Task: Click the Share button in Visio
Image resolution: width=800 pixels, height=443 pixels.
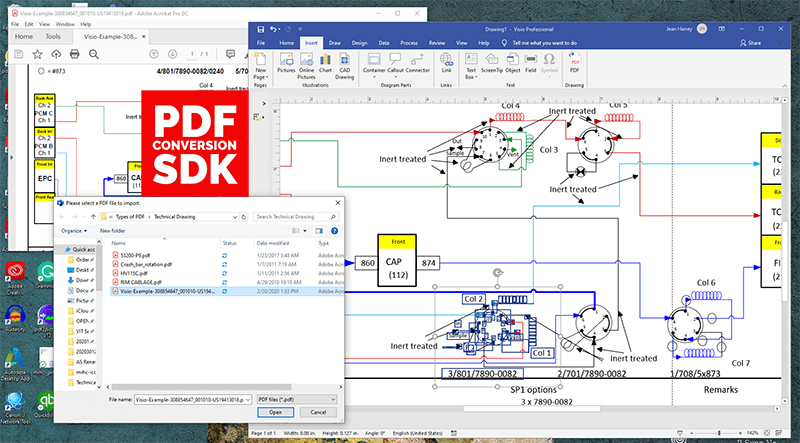Action: pyautogui.click(x=751, y=43)
